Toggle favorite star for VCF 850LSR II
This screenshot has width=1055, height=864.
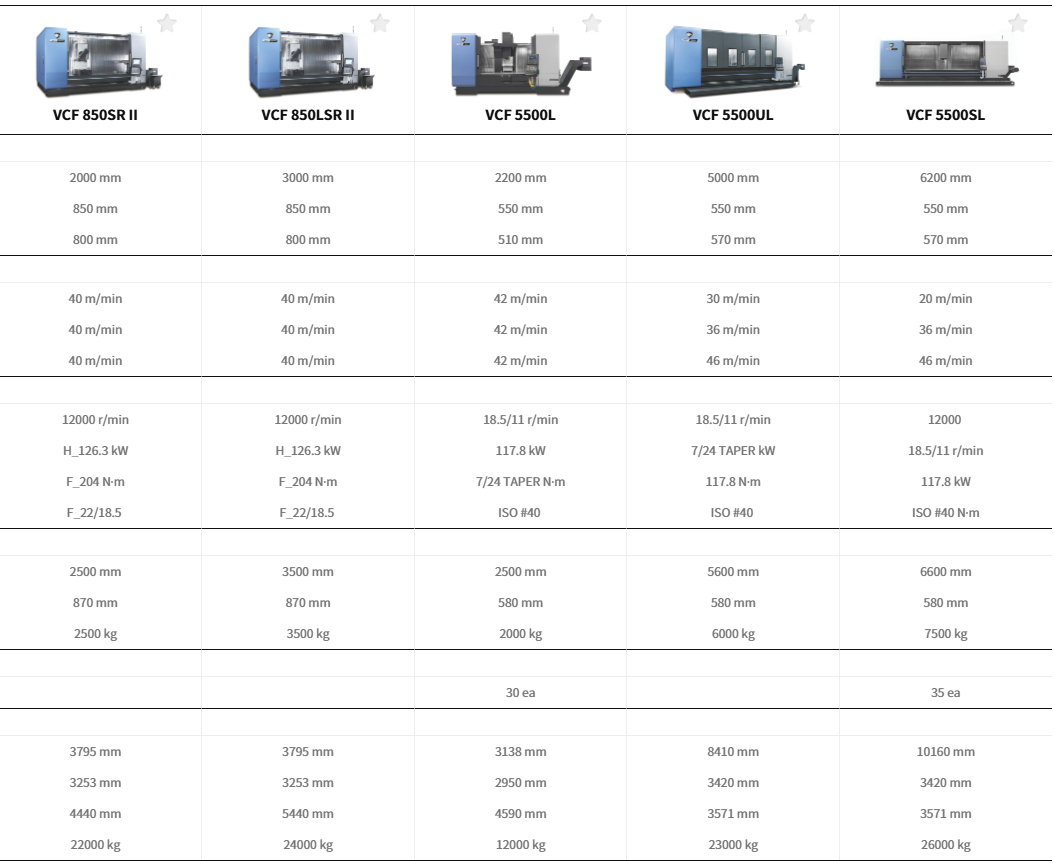click(380, 24)
